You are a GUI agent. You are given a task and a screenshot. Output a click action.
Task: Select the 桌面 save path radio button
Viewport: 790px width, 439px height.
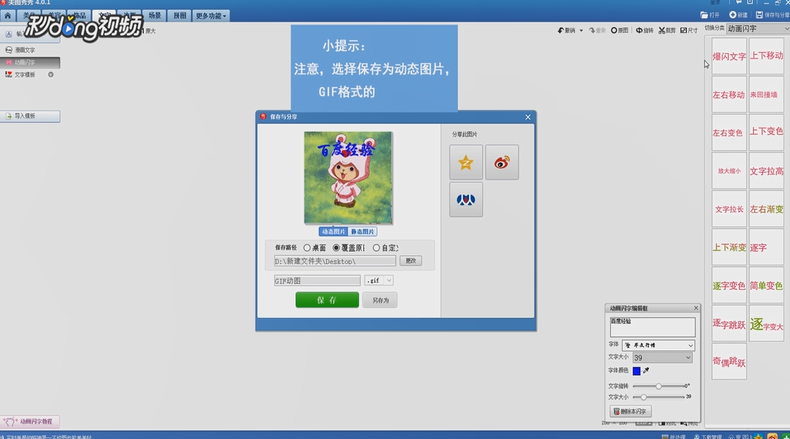(307, 248)
